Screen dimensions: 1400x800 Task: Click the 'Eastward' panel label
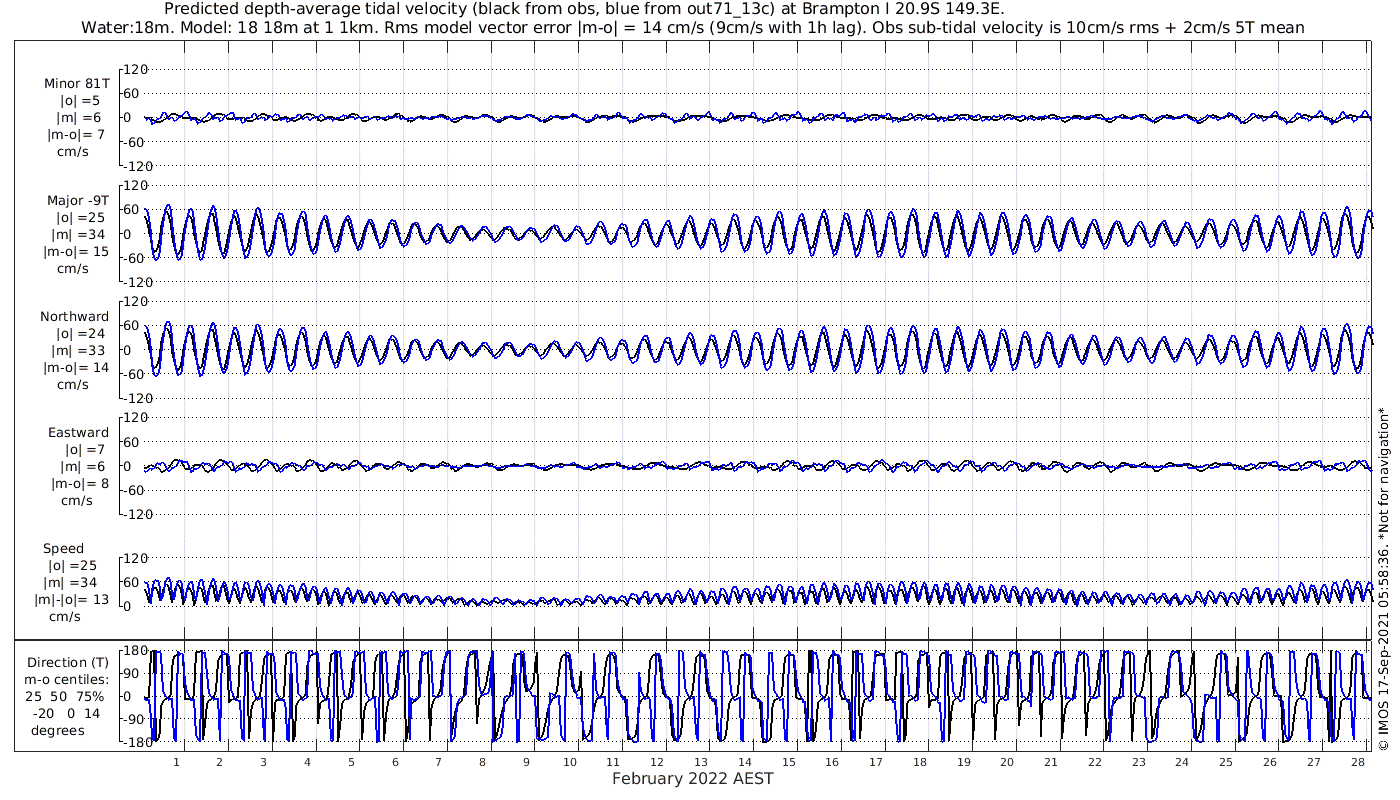(78, 433)
